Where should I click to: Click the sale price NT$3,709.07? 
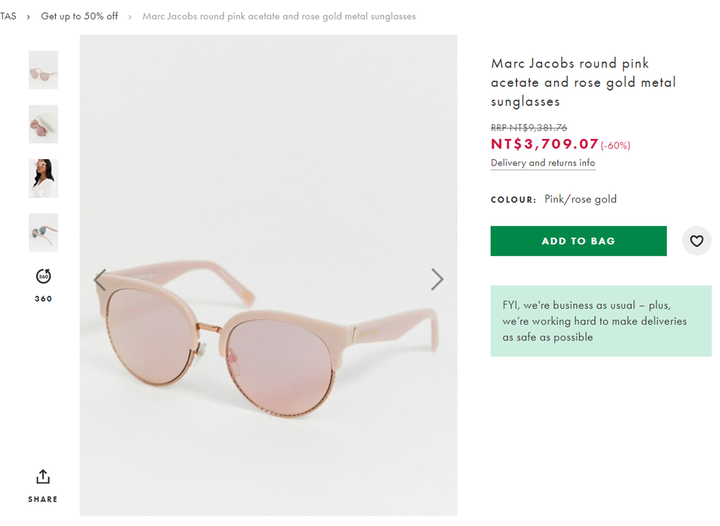pos(545,144)
